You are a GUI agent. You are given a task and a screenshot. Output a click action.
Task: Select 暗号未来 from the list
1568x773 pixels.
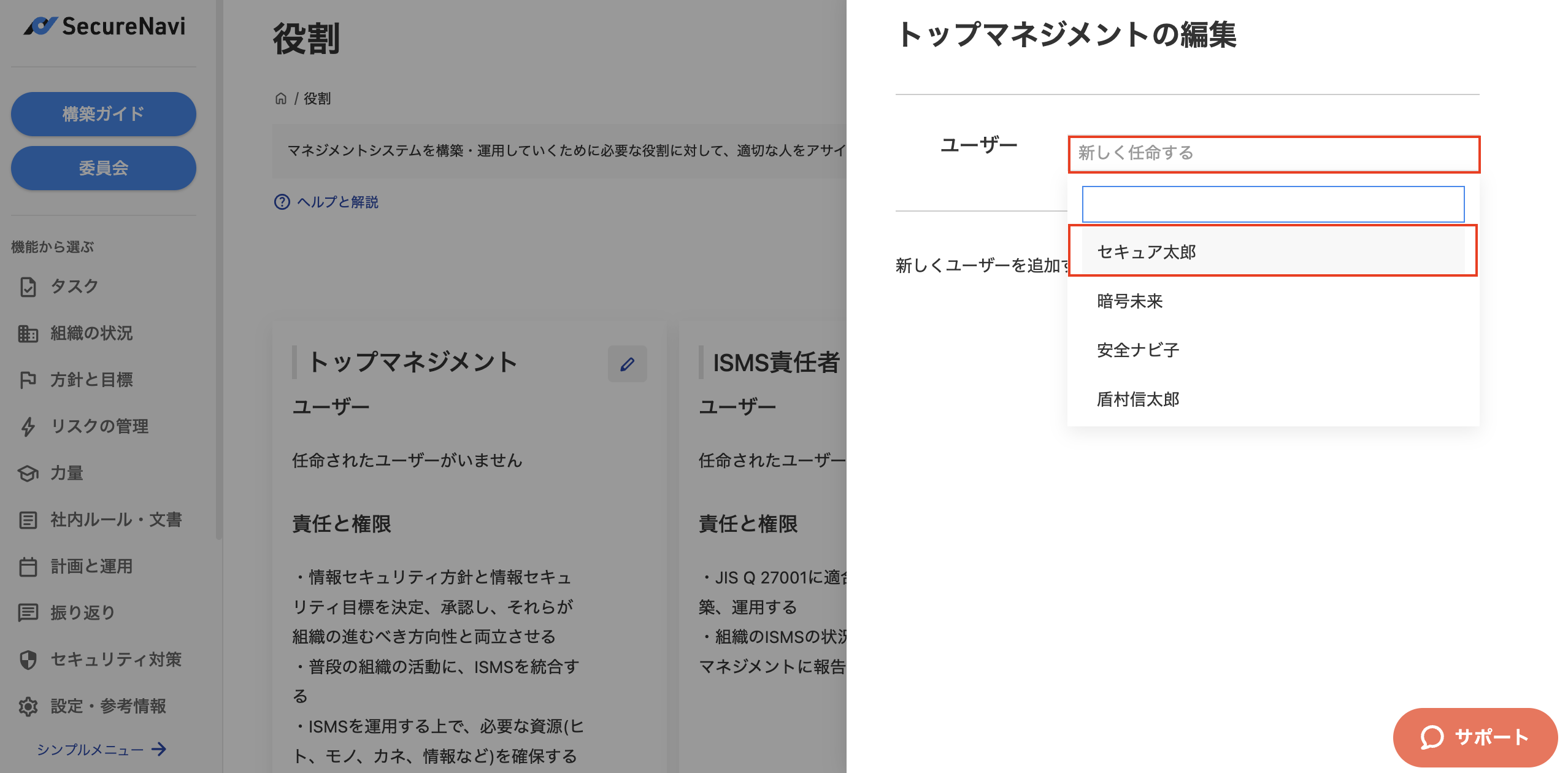coord(1273,301)
